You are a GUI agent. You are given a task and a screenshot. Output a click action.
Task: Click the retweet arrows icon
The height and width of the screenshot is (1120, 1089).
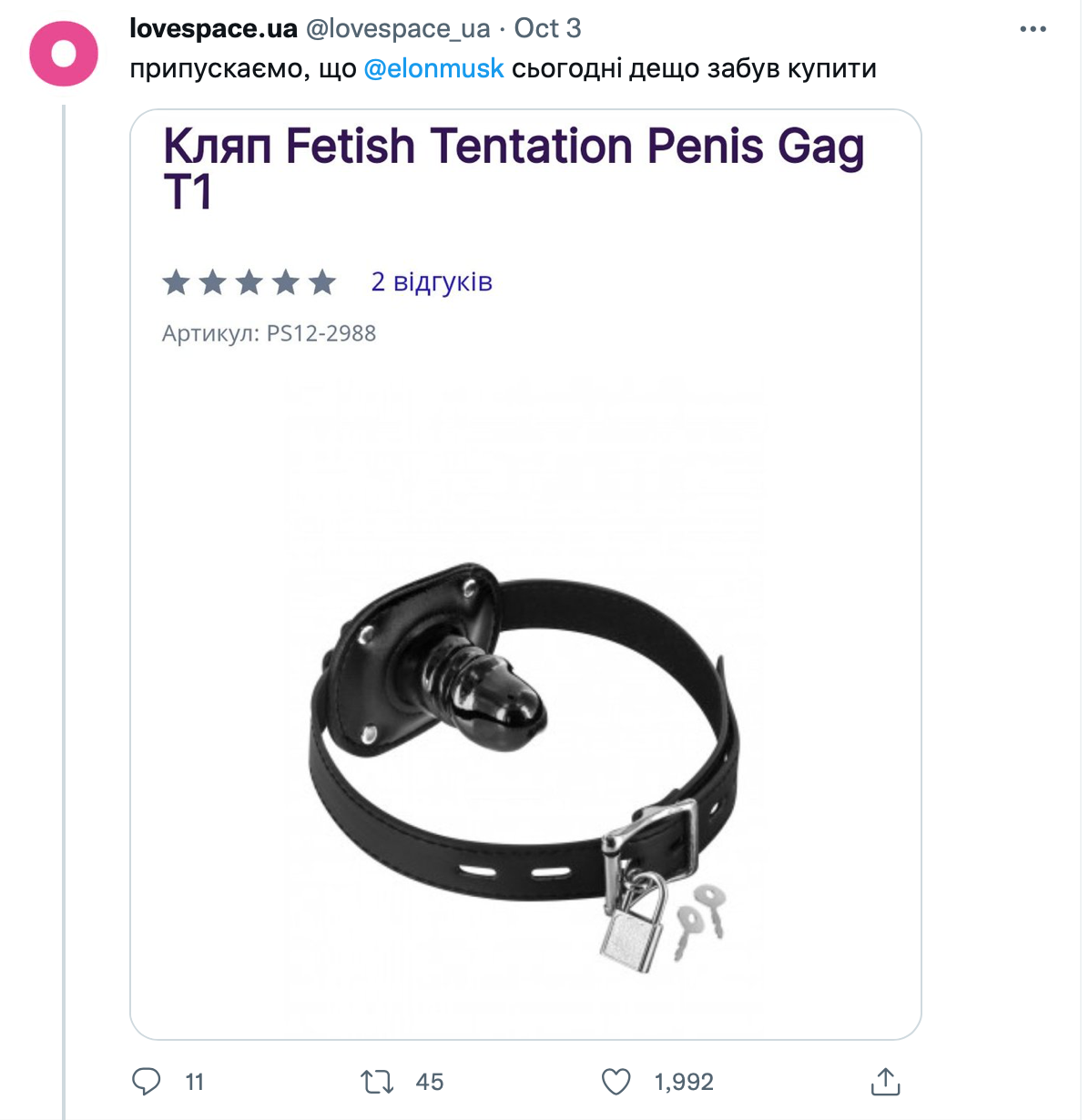[377, 1082]
